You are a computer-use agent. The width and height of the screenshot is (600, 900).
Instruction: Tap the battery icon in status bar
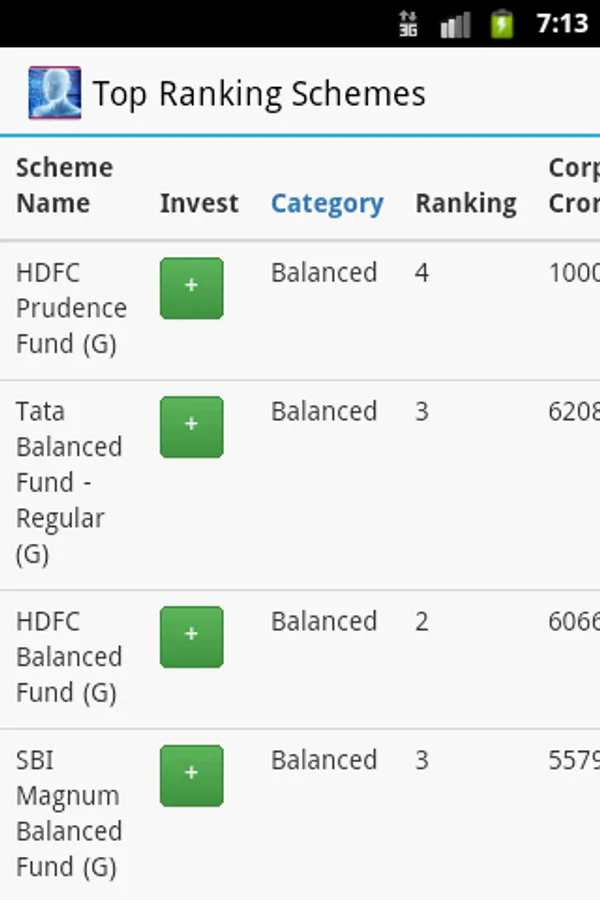[x=502, y=24]
